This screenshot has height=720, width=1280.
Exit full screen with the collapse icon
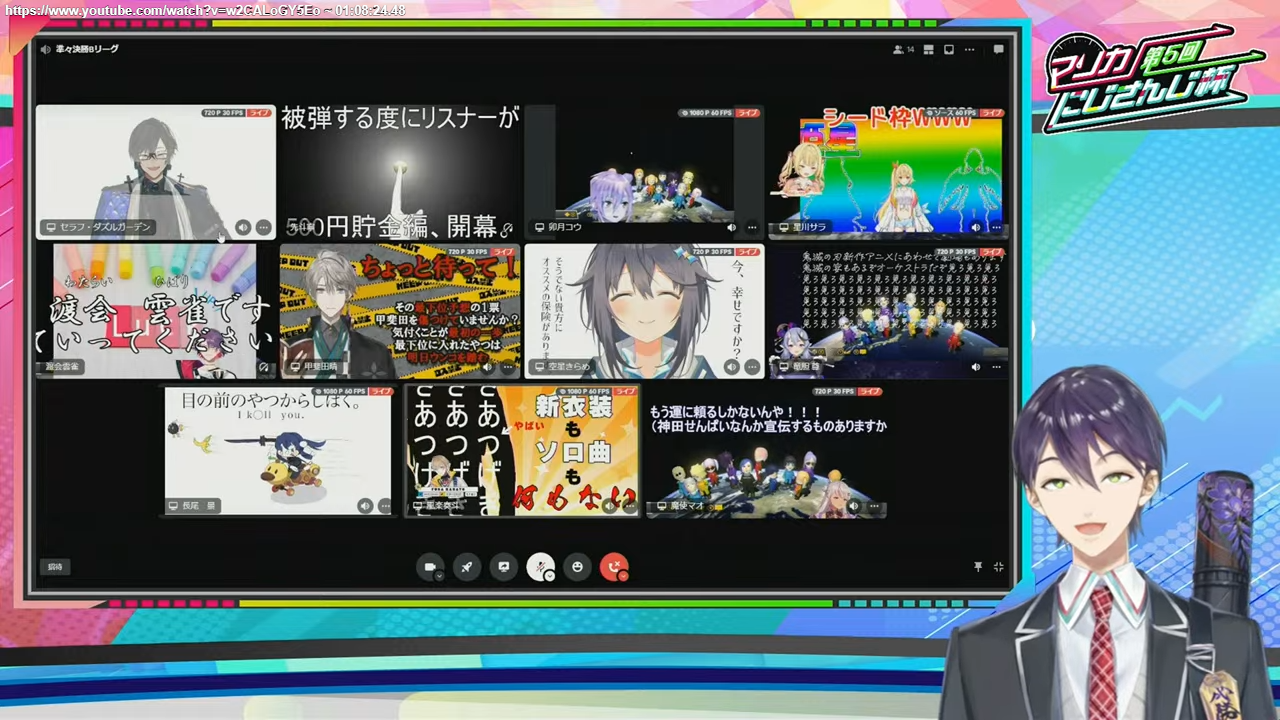point(998,567)
